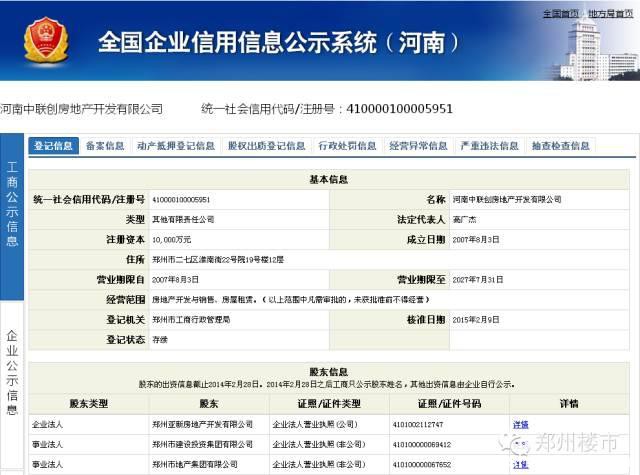This screenshot has width=640, height=475.
Task: Switch to 行政处罚信息 tab
Action: tap(347, 146)
